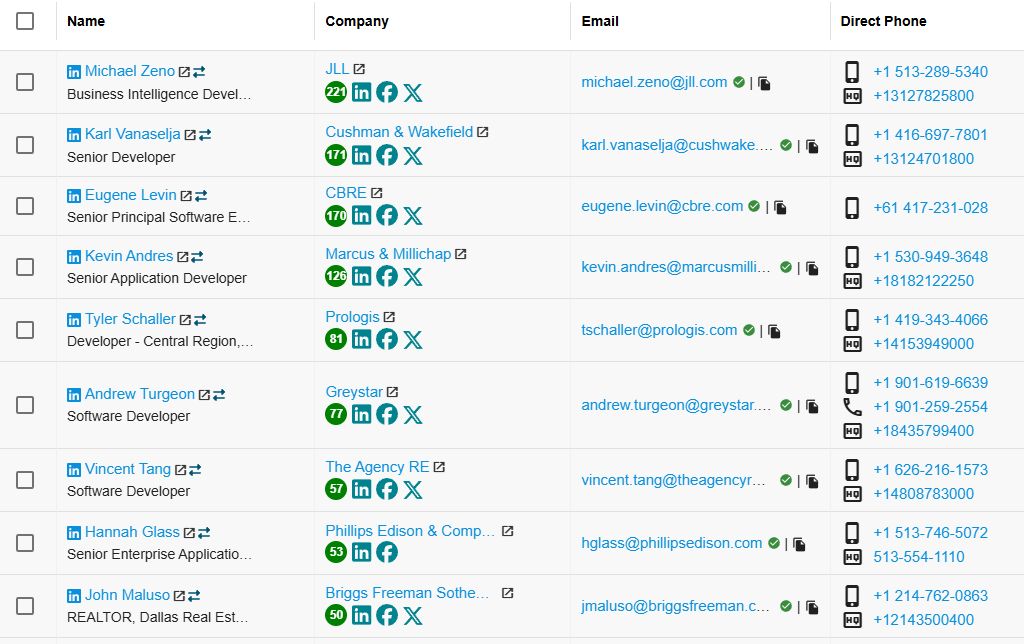Screen dimensions: 1024x644
Task: Open Prologis company LinkedIn icon
Action: click(x=362, y=340)
